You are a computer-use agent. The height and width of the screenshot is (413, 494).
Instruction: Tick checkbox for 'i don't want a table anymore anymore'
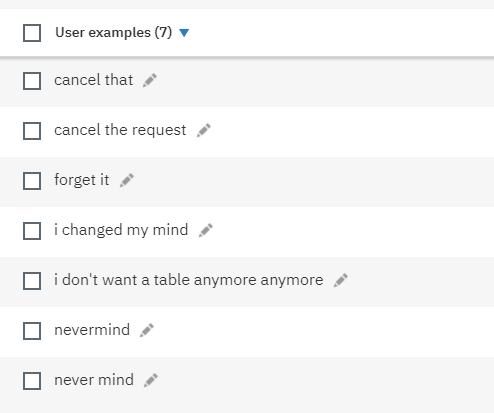pos(32,281)
